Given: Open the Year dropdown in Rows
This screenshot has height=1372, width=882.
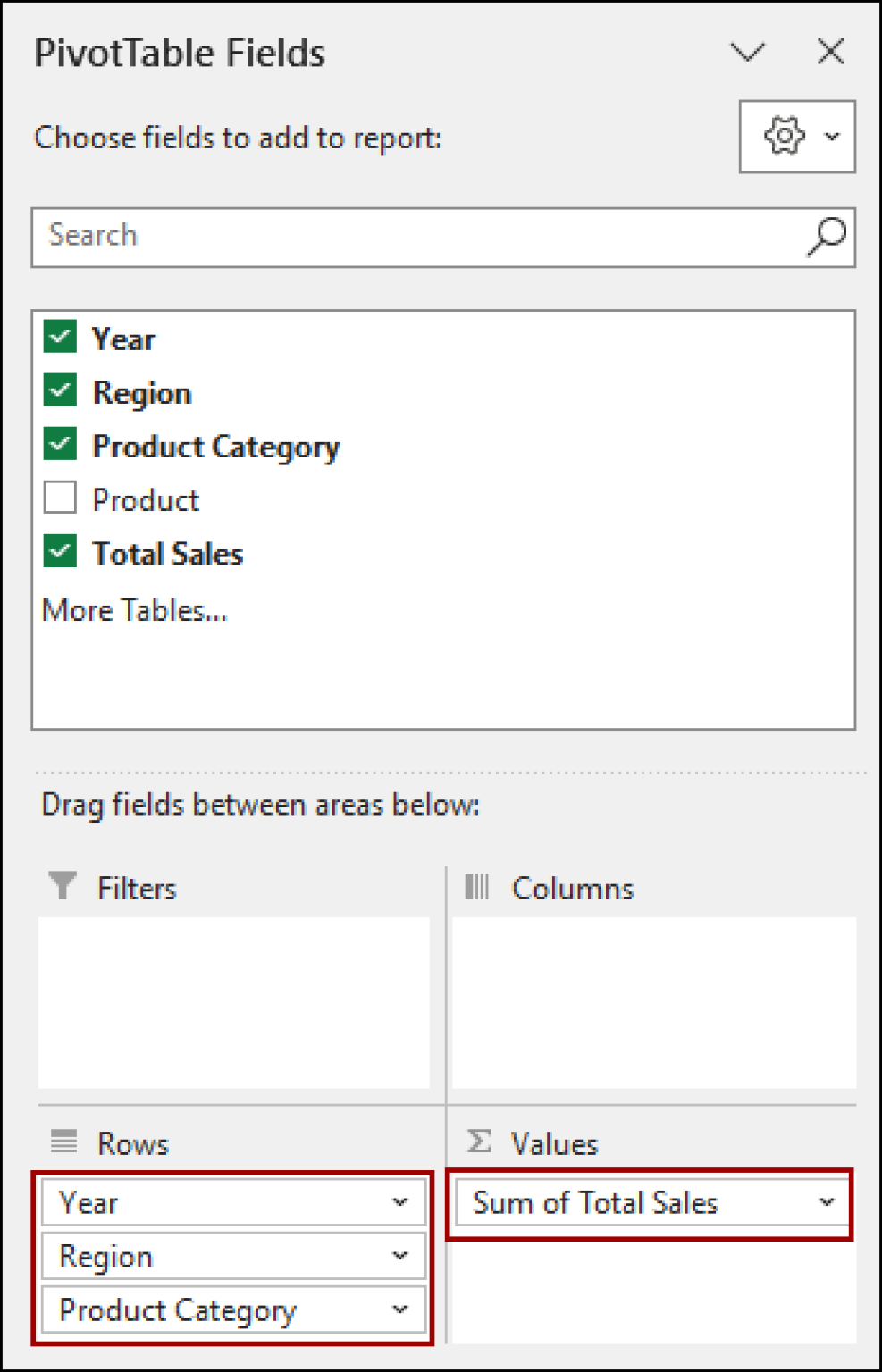Looking at the screenshot, I should tap(399, 1202).
